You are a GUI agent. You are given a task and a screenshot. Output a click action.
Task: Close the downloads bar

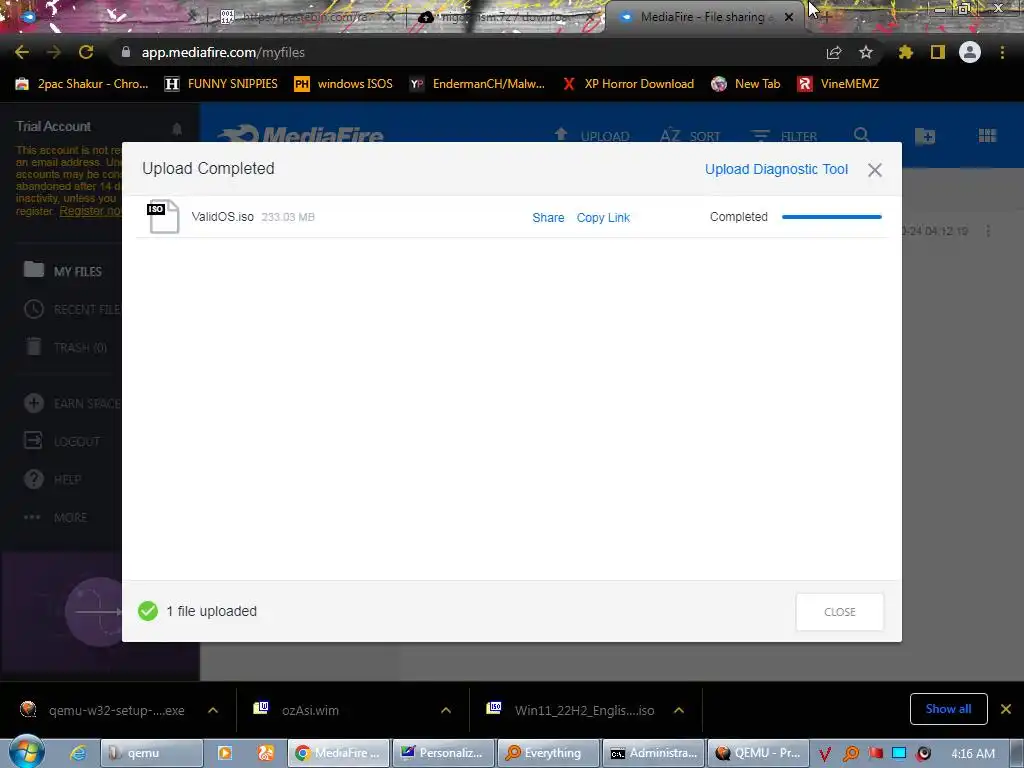pos(1006,709)
